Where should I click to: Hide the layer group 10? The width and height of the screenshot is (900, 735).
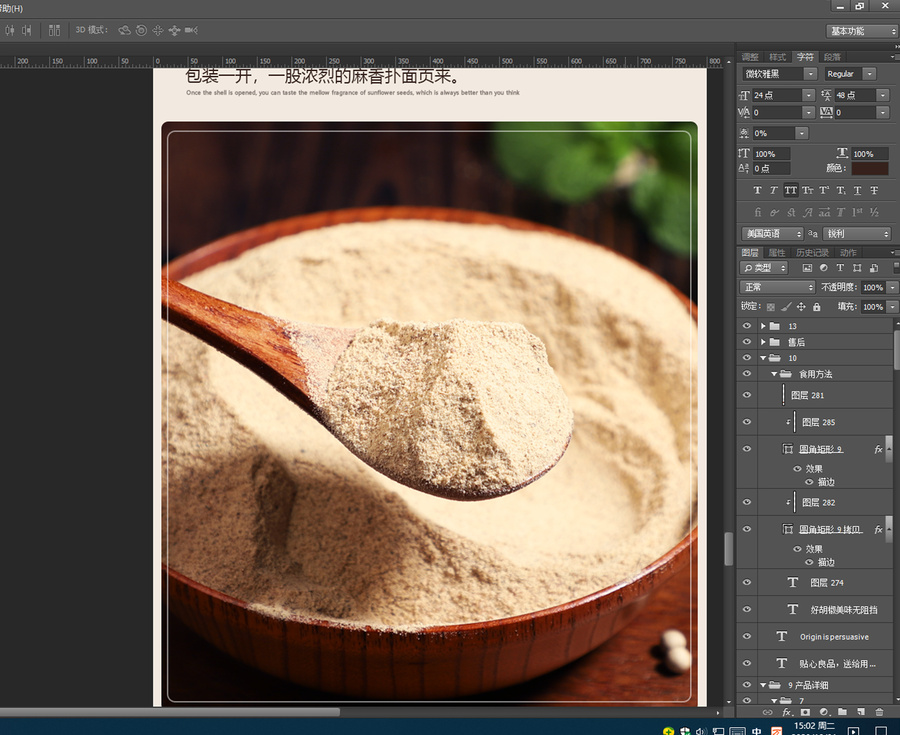[747, 357]
